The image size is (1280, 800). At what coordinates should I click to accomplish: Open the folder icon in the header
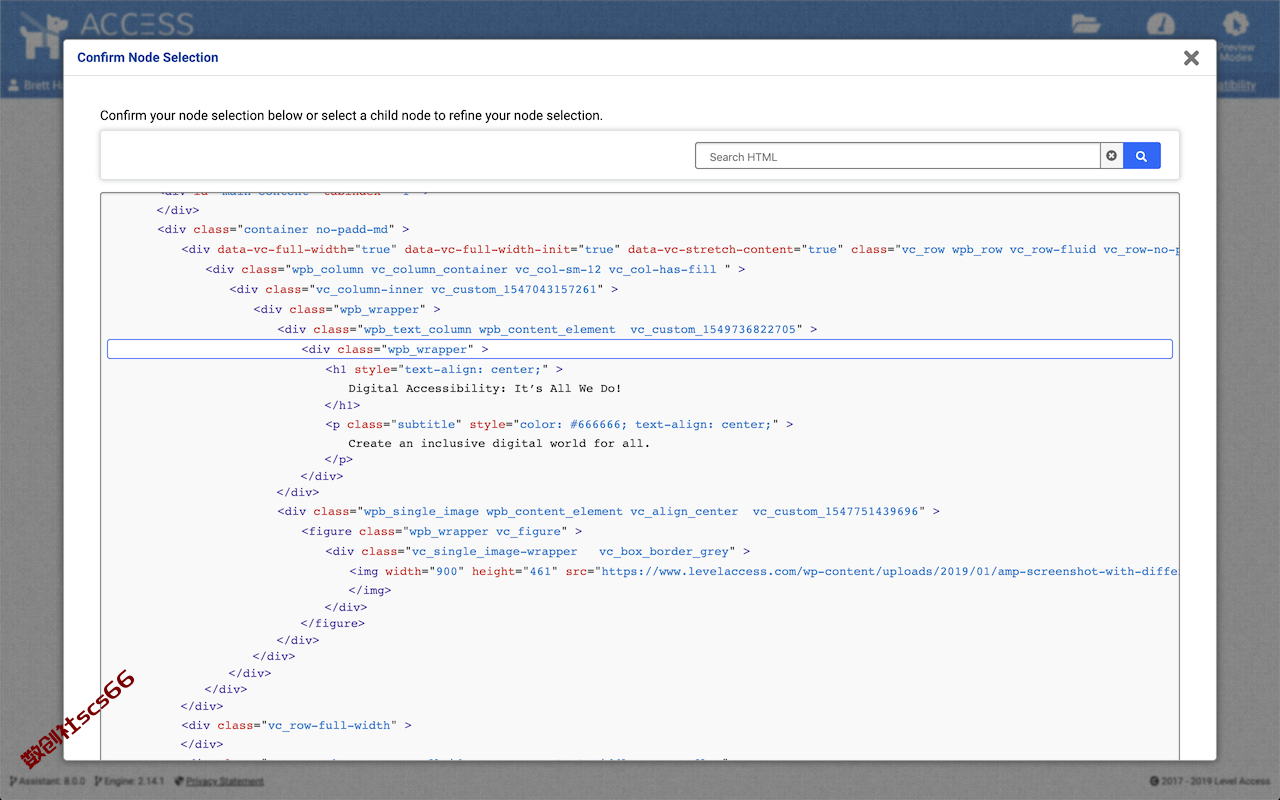(1086, 23)
